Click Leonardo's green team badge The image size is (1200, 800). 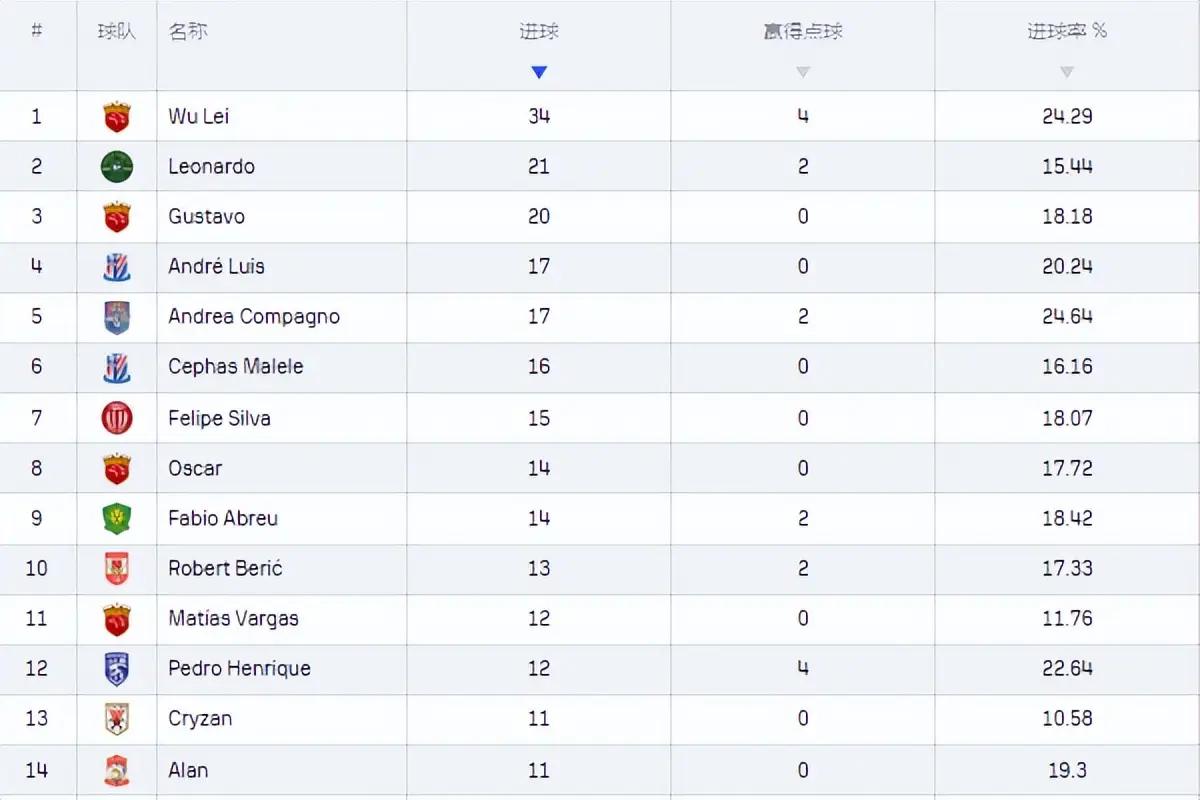pyautogui.click(x=117, y=167)
